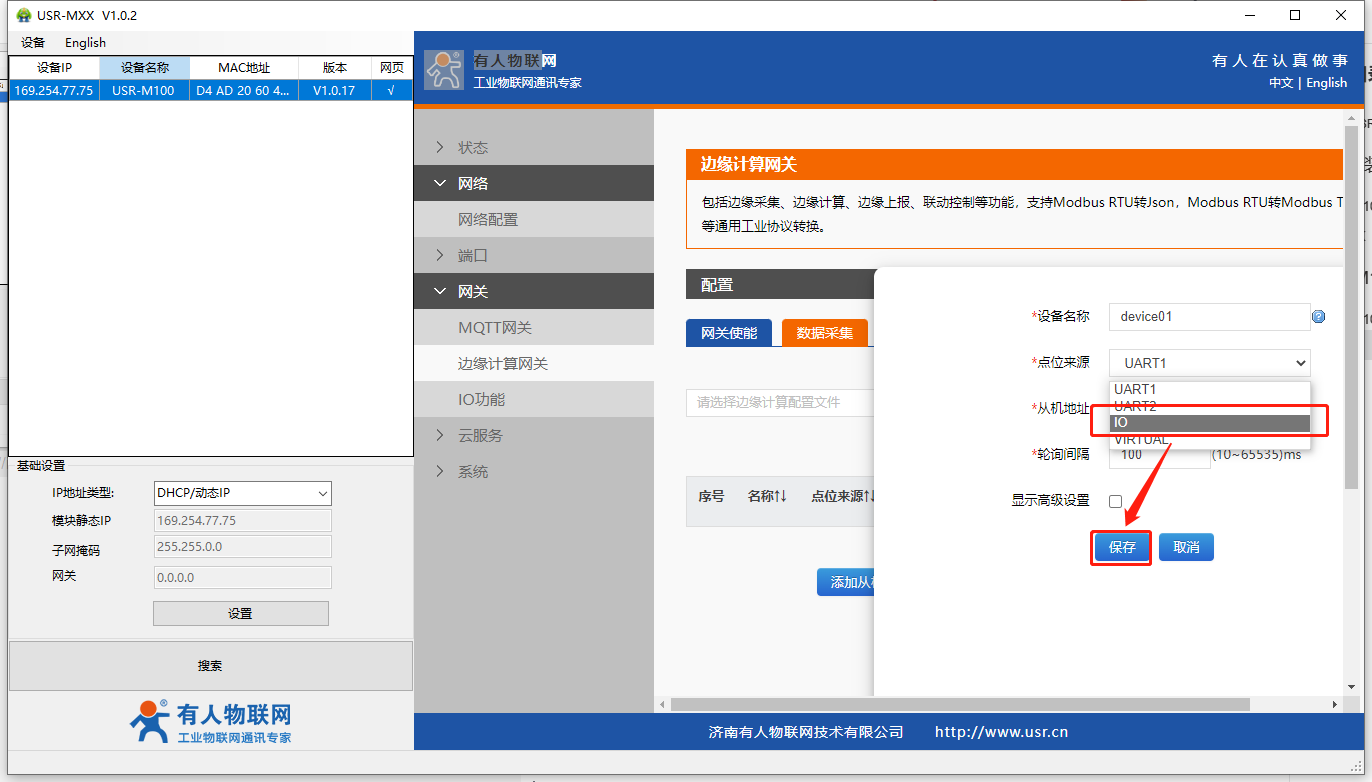
Task: Select VIRTUAL option in dropdown list
Action: 1209,439
